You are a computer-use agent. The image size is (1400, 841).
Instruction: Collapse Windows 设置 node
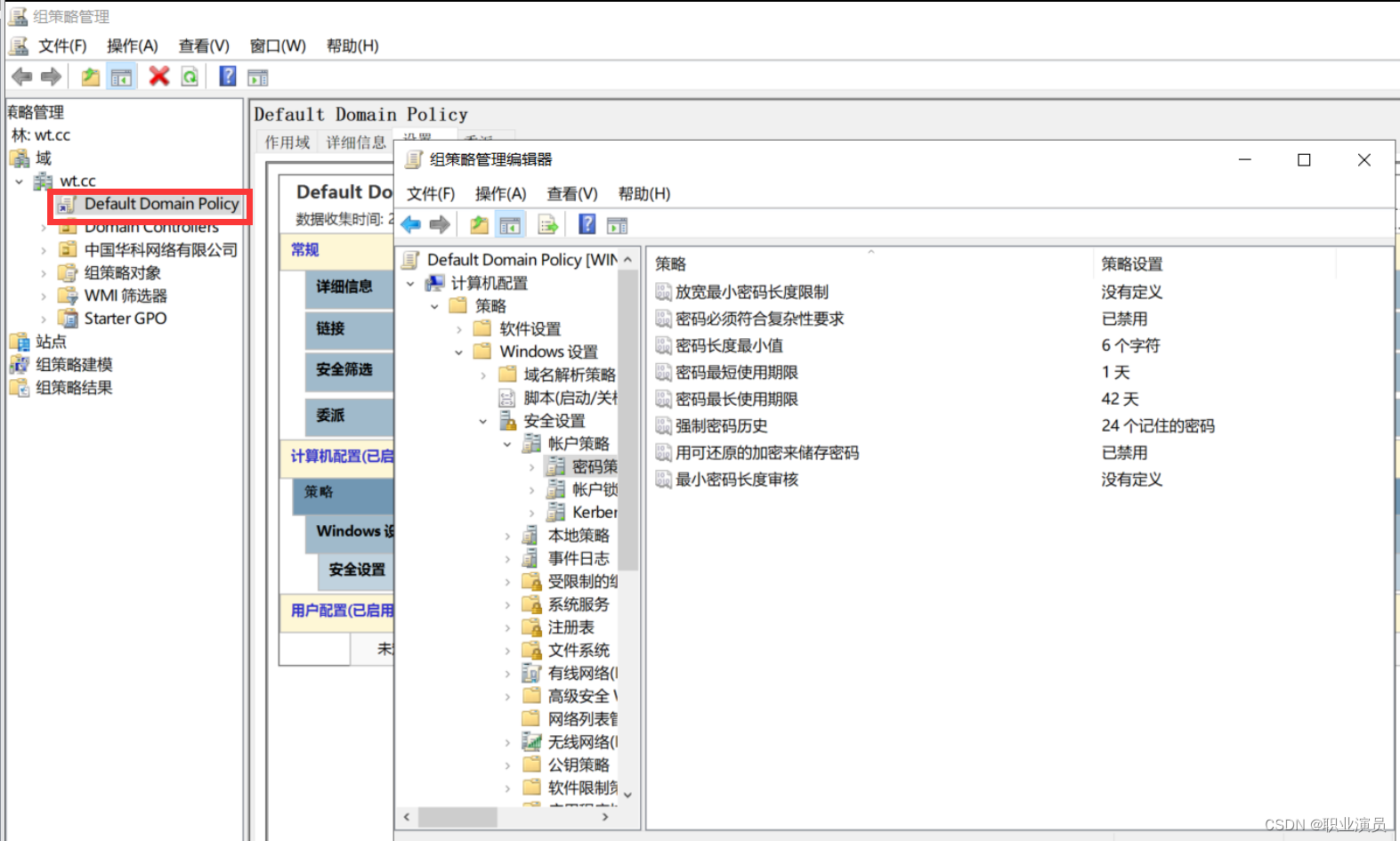tap(458, 352)
